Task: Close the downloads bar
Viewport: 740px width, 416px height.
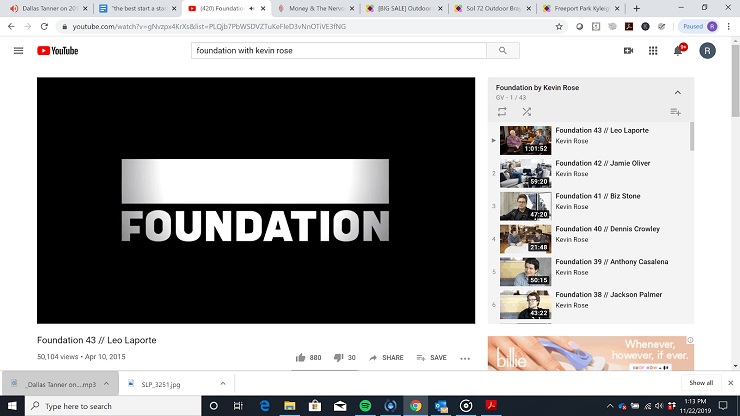Action: pos(731,383)
